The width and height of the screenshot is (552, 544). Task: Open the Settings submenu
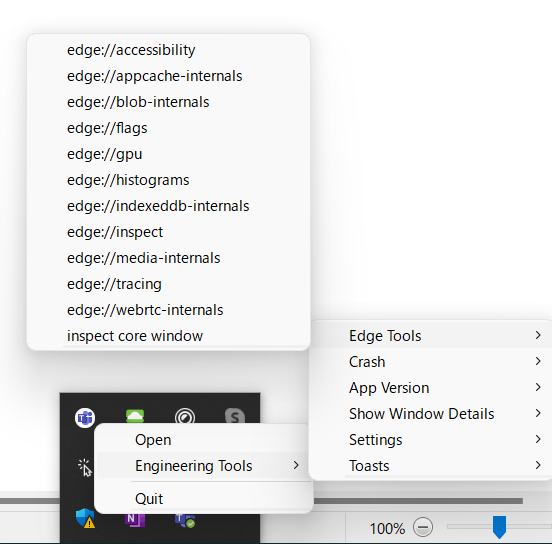tap(431, 440)
